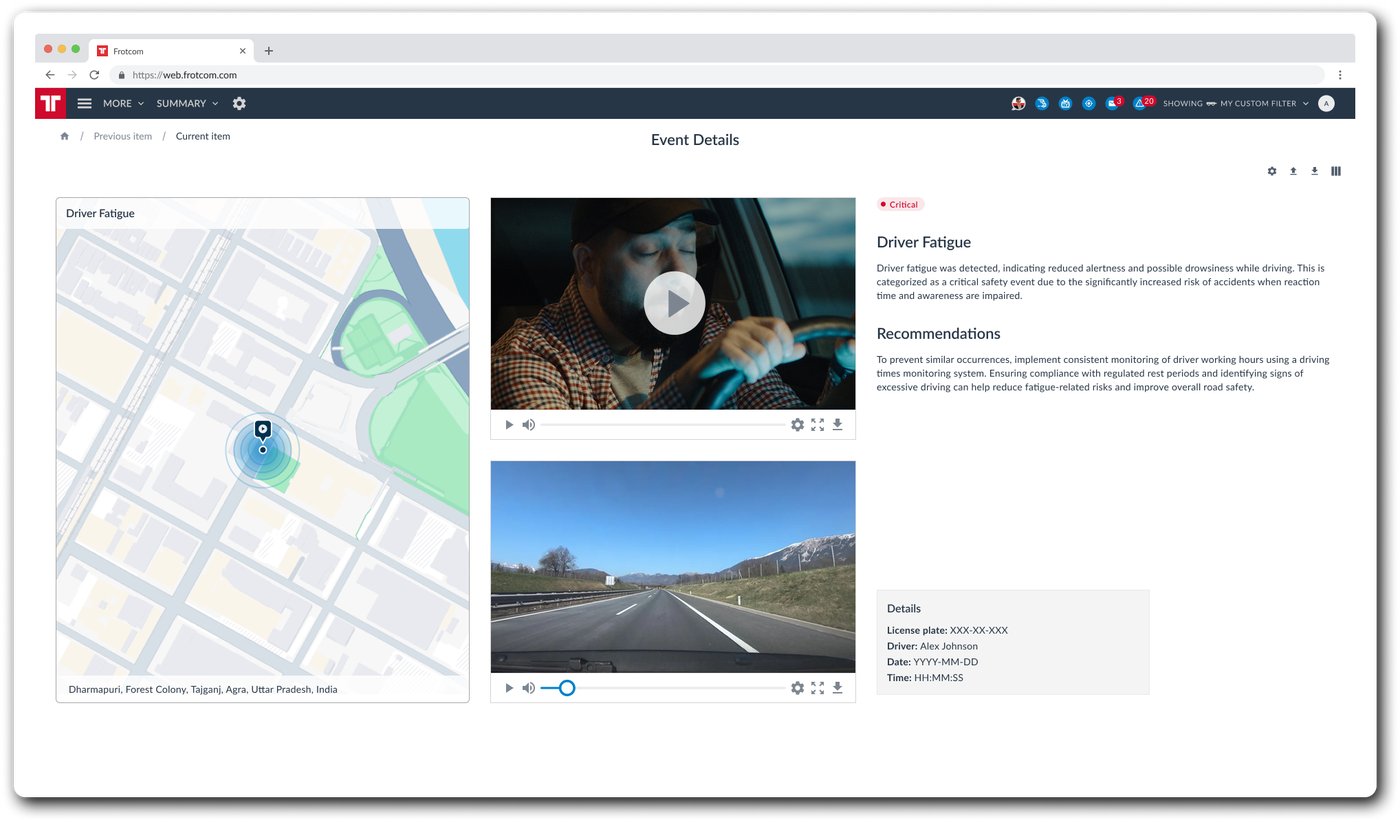Seek on the driver video progress bar

pyautogui.click(x=663, y=425)
